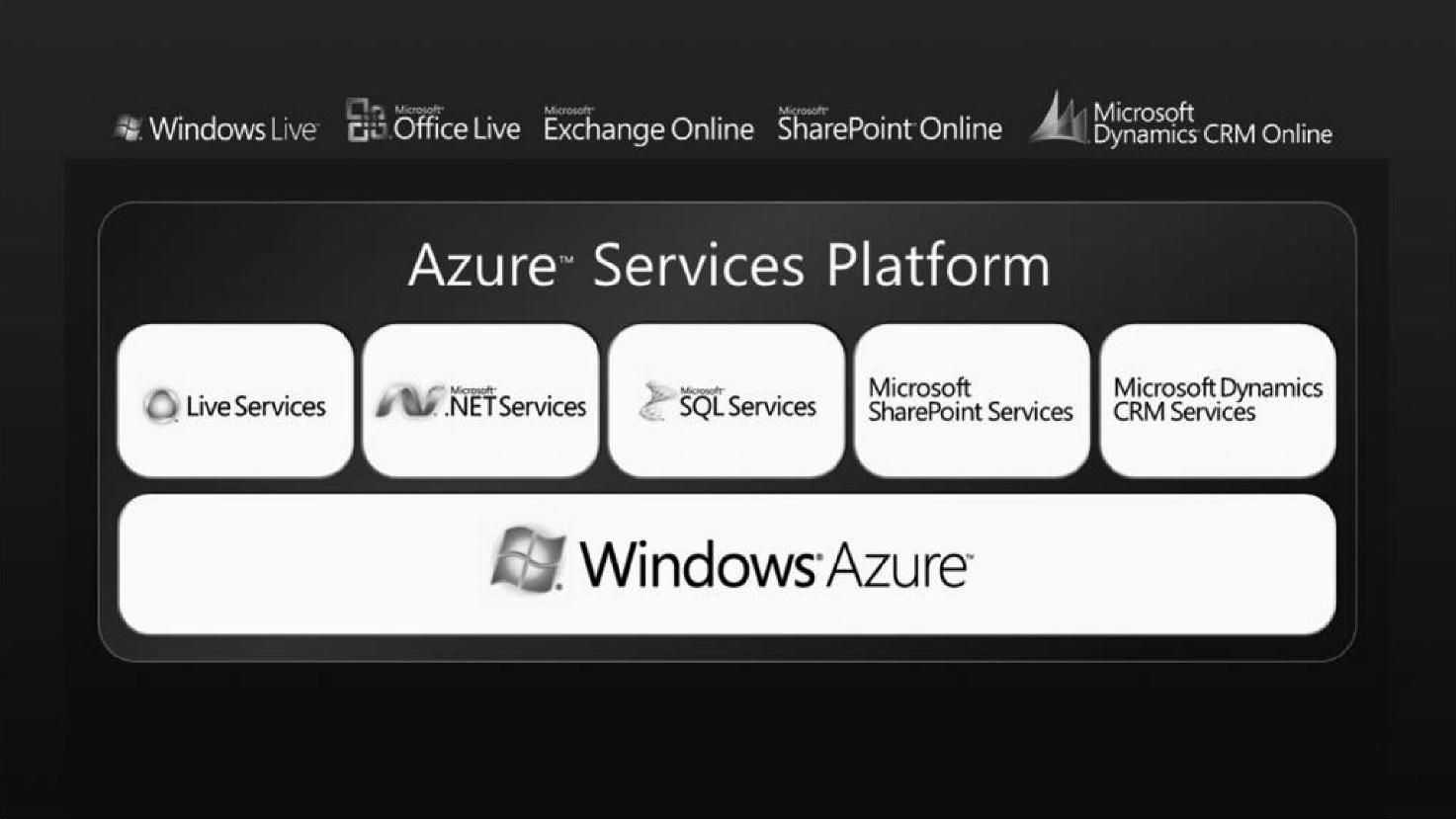Open the Office Live text label
The height and width of the screenshot is (819, 1456).
pyautogui.click(x=457, y=126)
